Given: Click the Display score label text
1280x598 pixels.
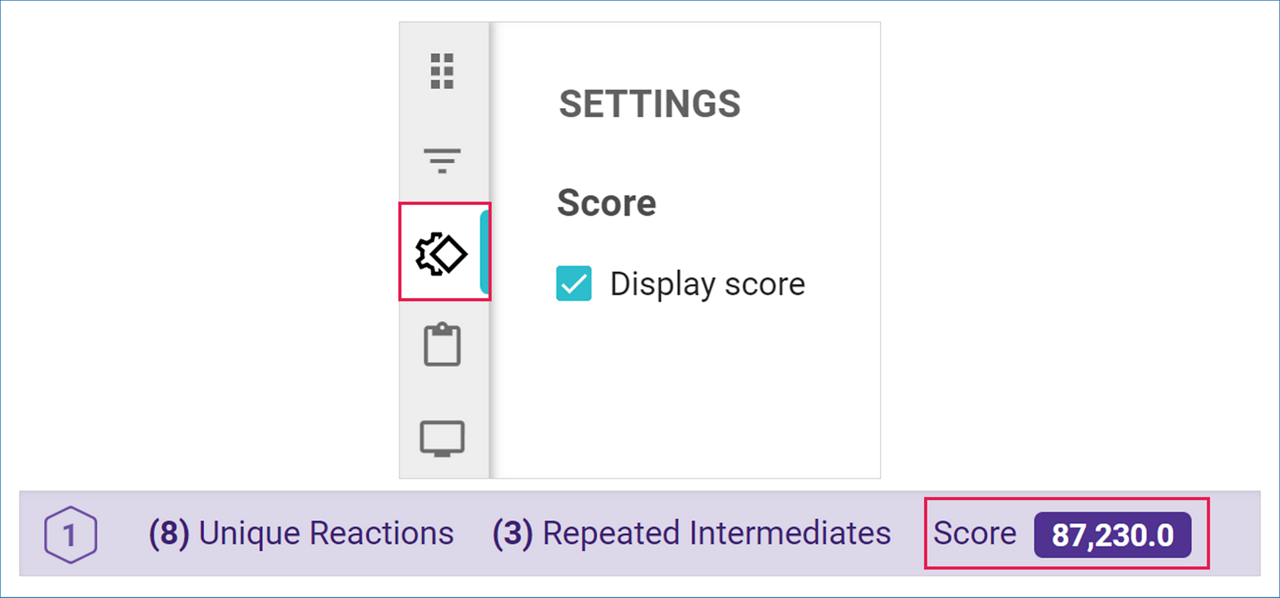Looking at the screenshot, I should 707,284.
